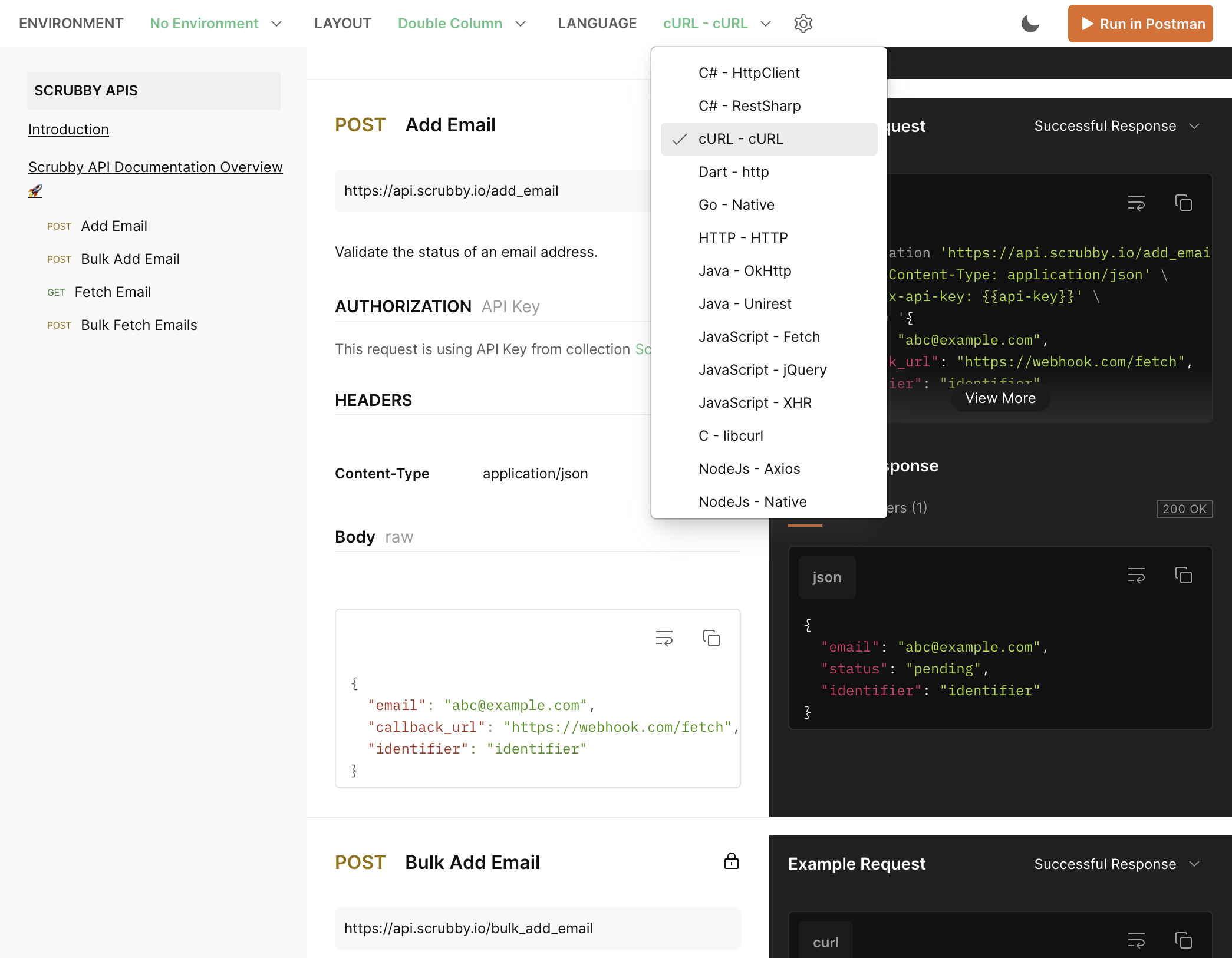
Task: Select NodeJs - Native language
Action: [769, 502]
